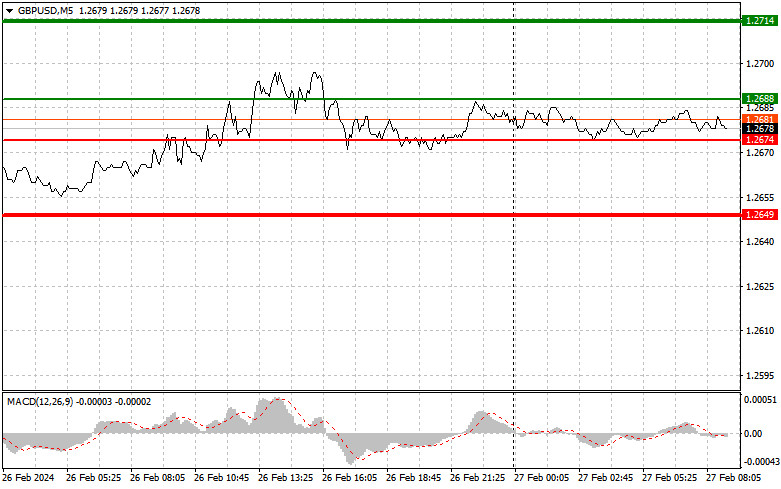Screen dimensions: 781x489
Task: Select the 26 Feb 16:05 time label
Action: click(349, 478)
